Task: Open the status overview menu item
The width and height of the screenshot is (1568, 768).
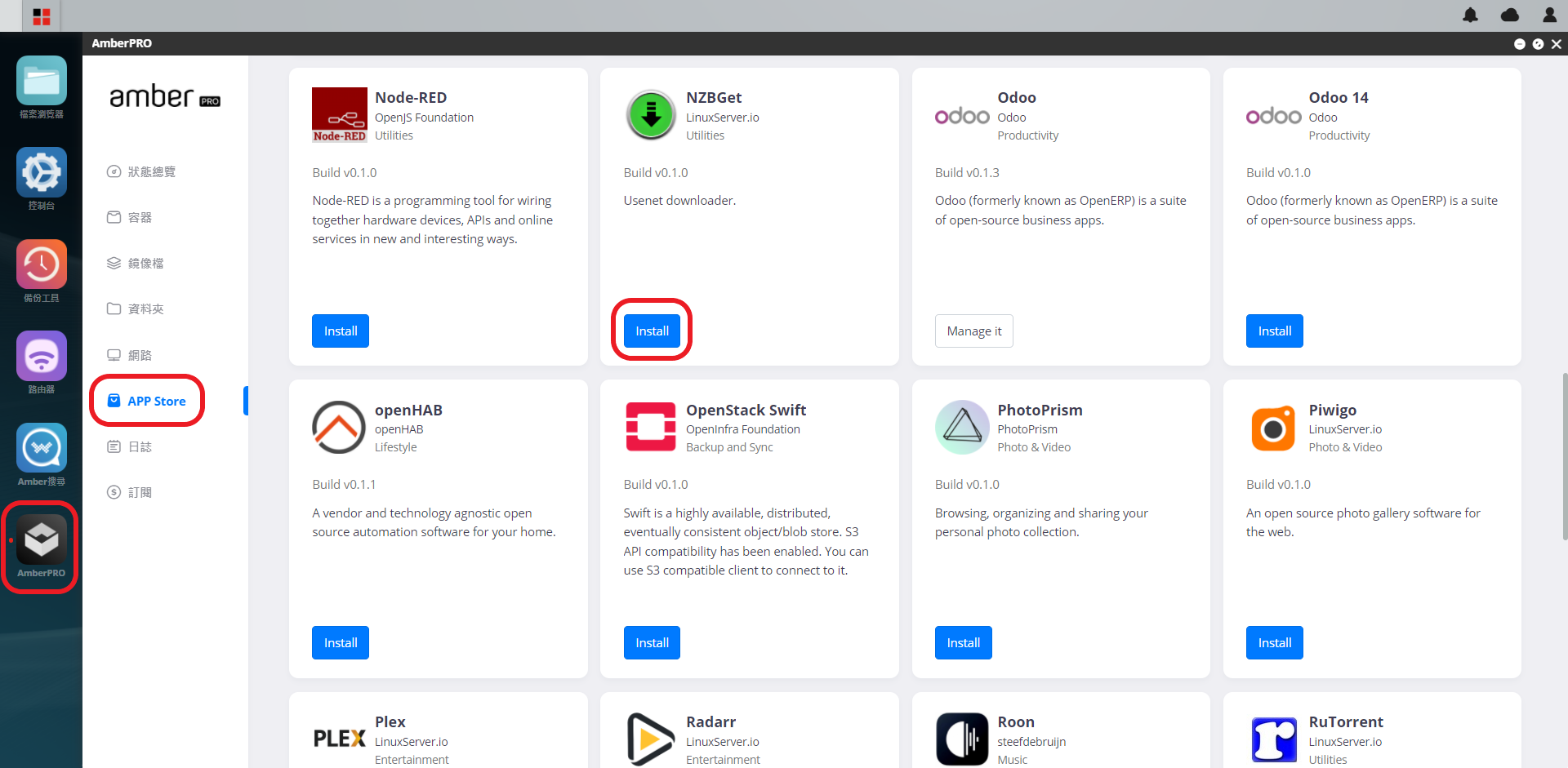Action: [x=141, y=171]
